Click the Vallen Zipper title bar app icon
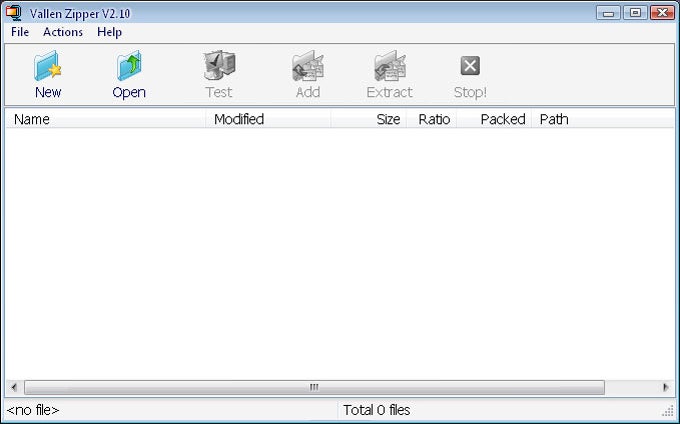680x424 pixels. tap(13, 13)
